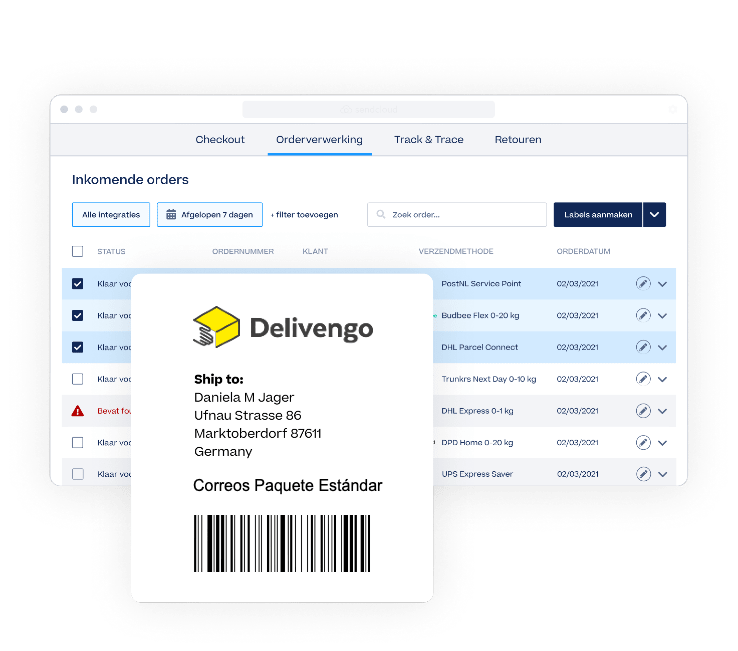This screenshot has width=738, height=651.
Task: Sort by the ORDERDATUM column header
Action: click(x=583, y=251)
